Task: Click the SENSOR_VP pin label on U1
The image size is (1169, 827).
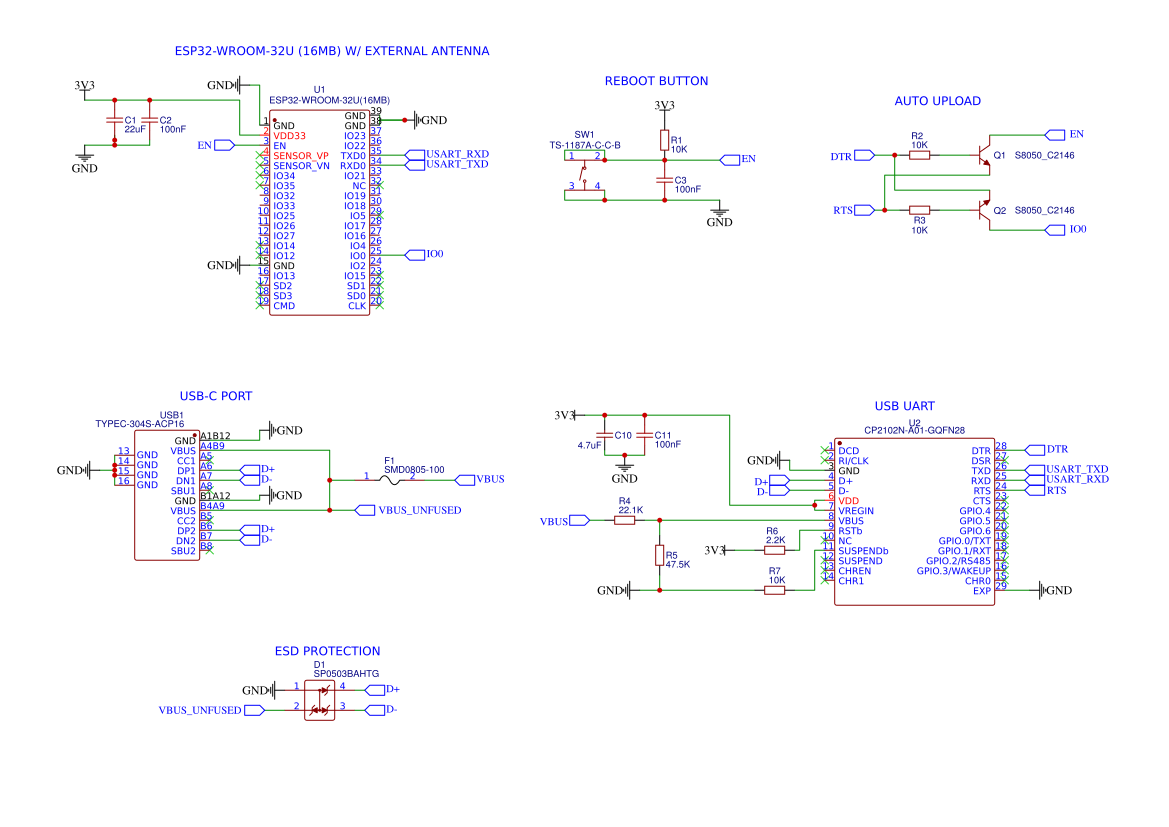Action: (300, 156)
